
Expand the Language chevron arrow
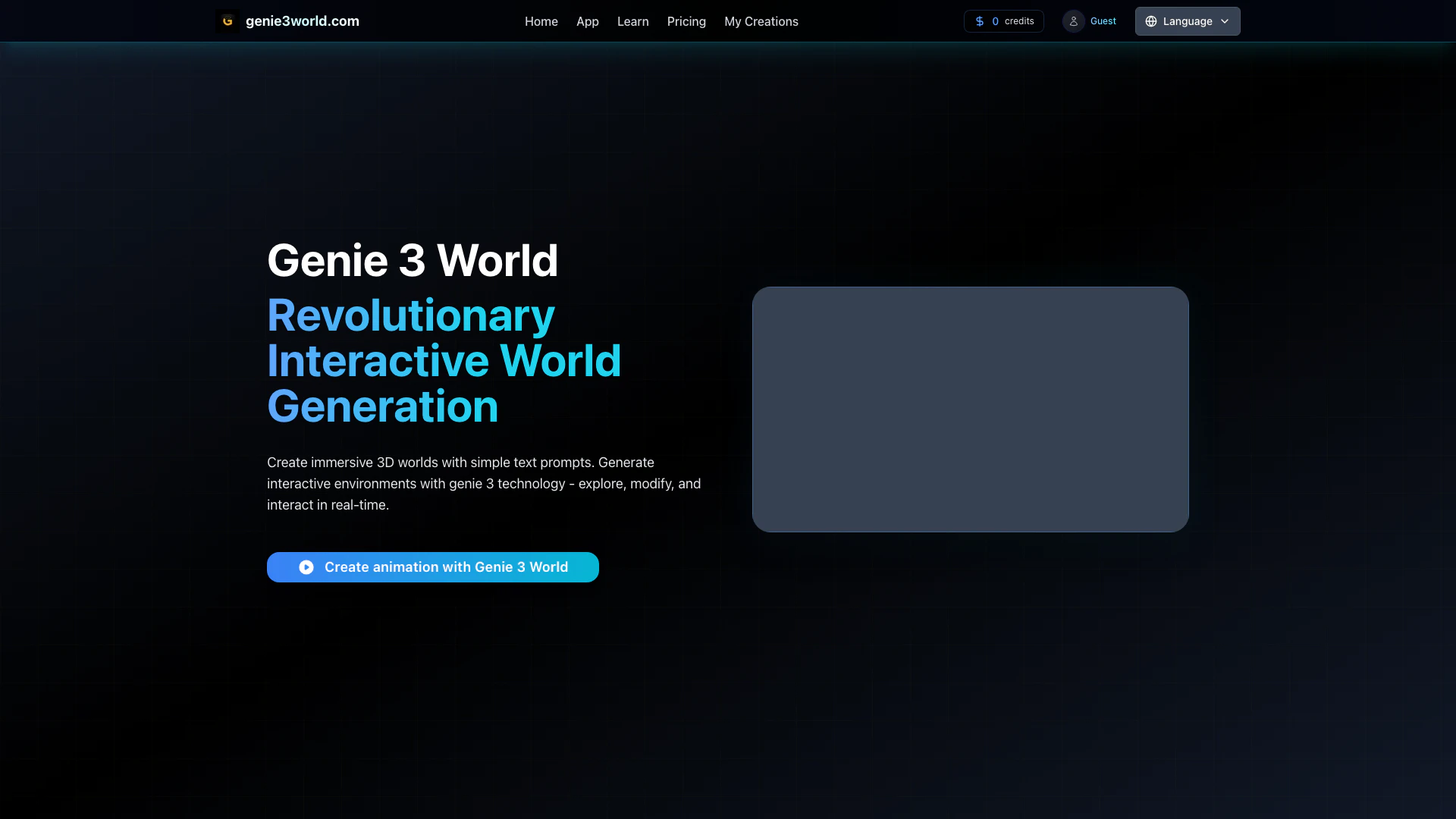click(x=1225, y=21)
